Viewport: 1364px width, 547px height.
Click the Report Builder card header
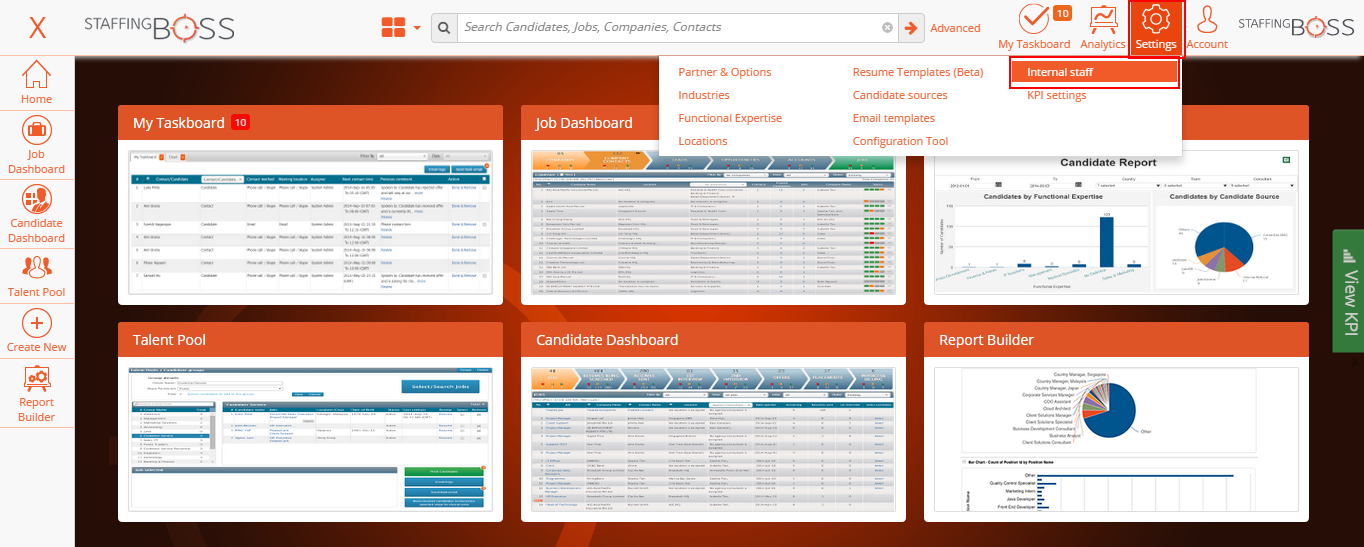tap(1117, 339)
